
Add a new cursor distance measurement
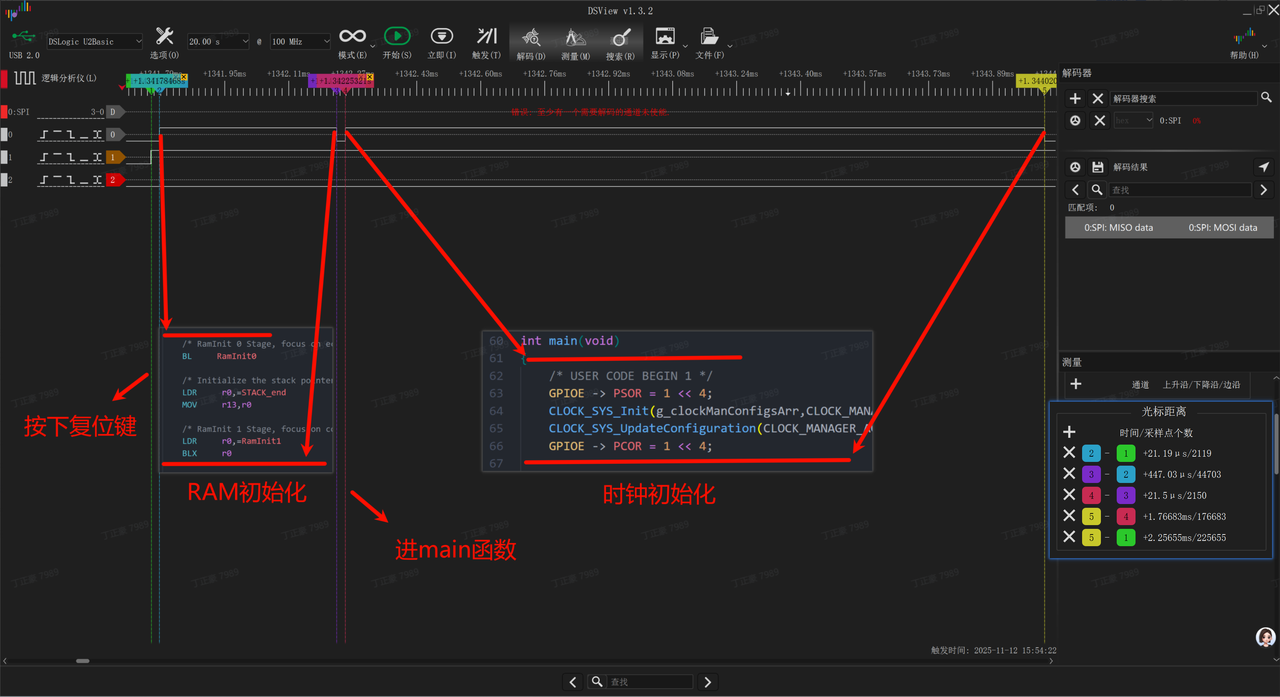[1069, 432]
